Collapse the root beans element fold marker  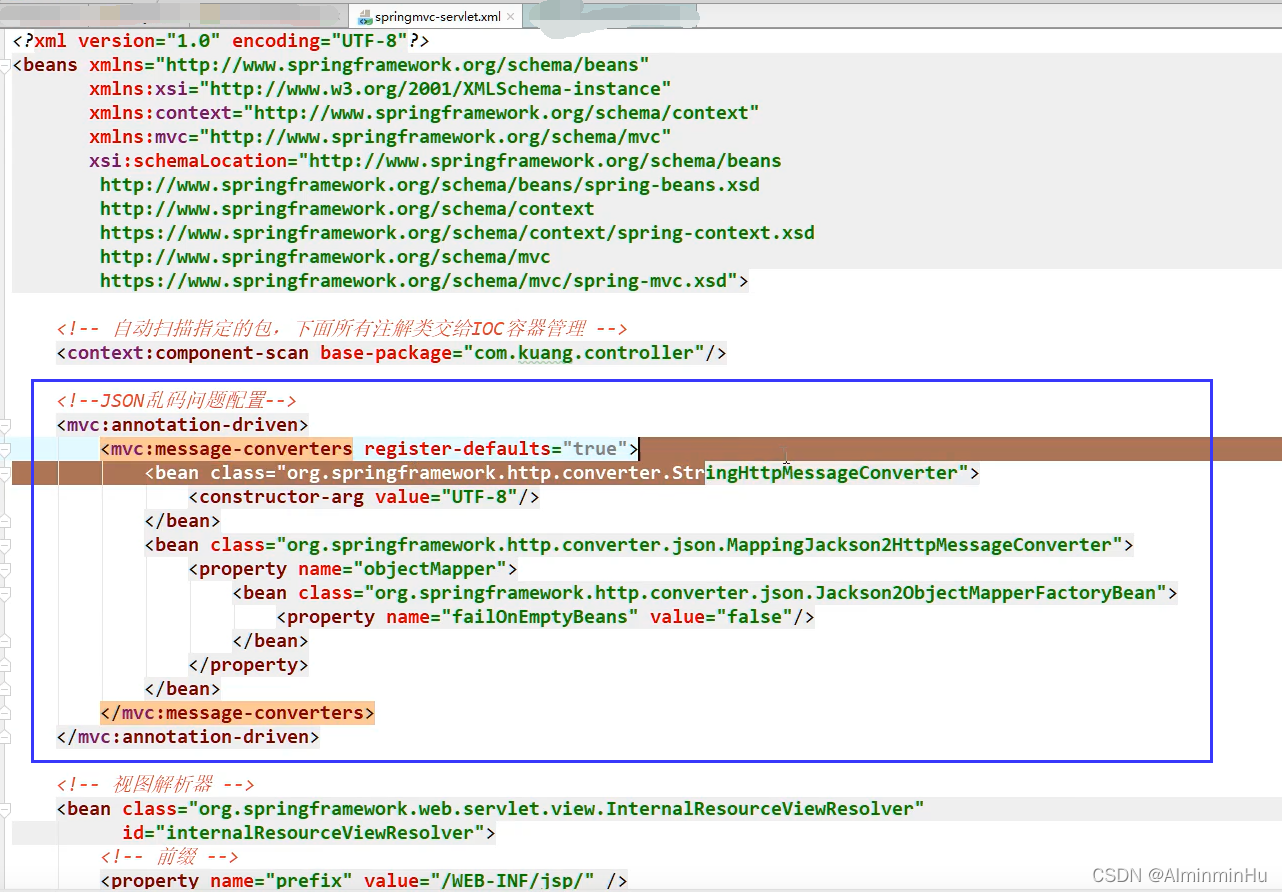(4, 66)
